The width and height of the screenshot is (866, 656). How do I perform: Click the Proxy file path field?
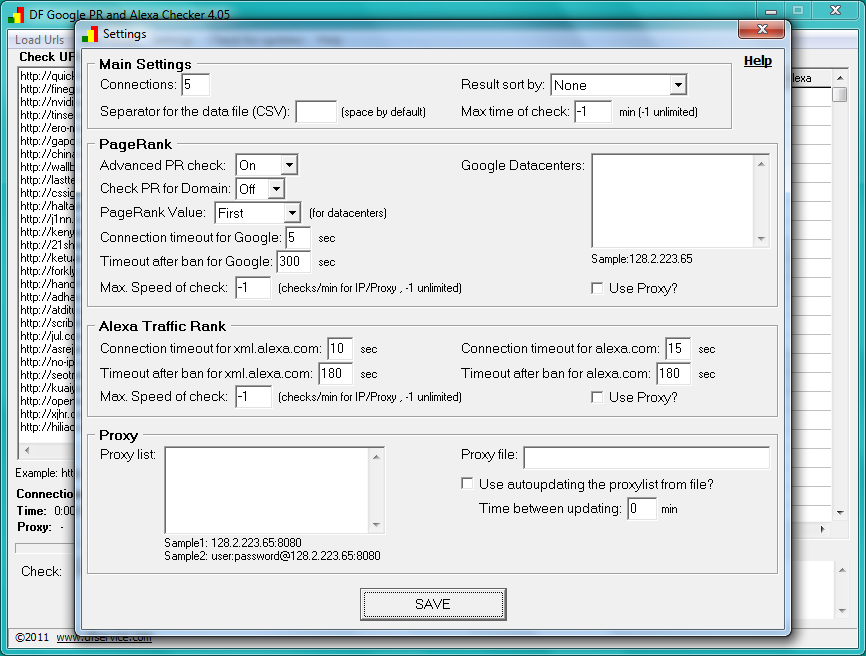pos(647,457)
